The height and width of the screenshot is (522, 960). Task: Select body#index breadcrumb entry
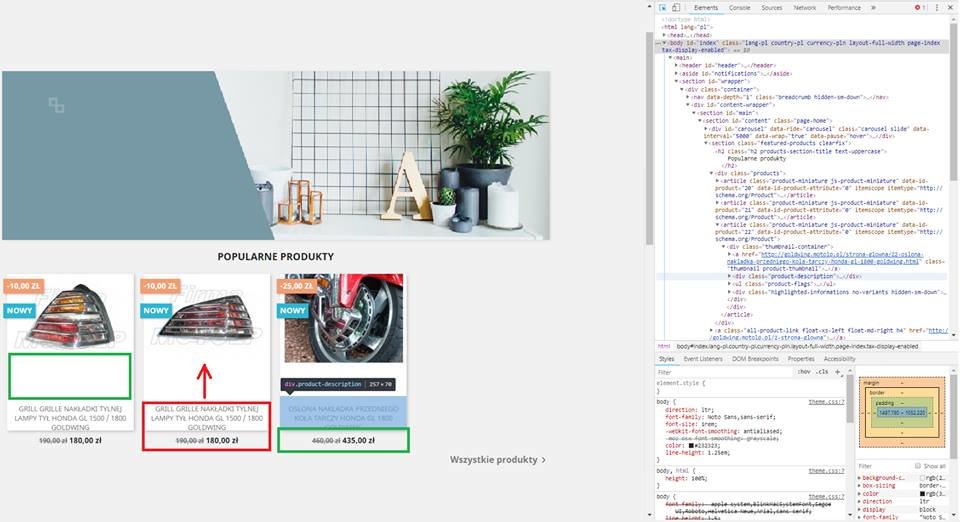[x=797, y=346]
